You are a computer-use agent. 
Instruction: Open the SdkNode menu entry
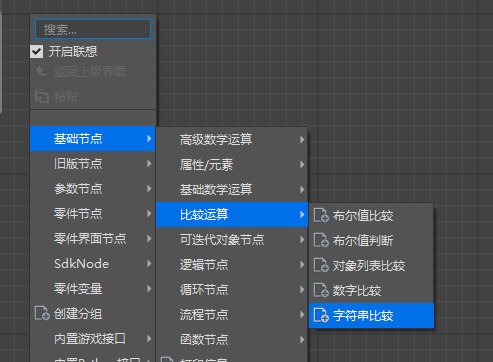[93, 264]
